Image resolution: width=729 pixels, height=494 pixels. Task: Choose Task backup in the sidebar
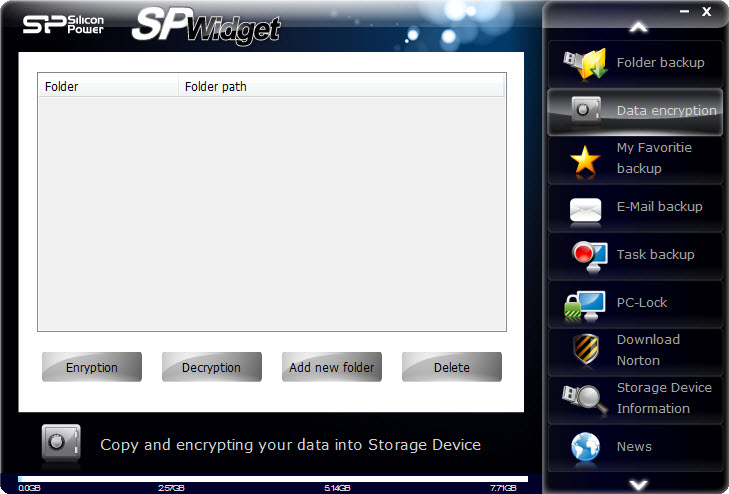[635, 256]
